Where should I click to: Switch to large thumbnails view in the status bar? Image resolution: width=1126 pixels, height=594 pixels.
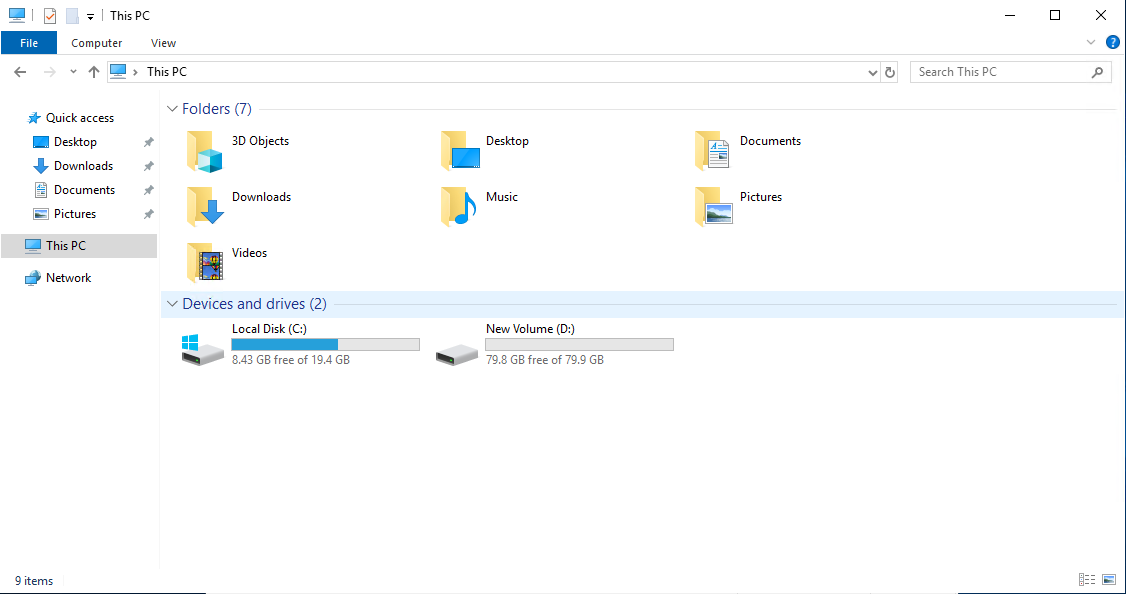(x=1109, y=579)
